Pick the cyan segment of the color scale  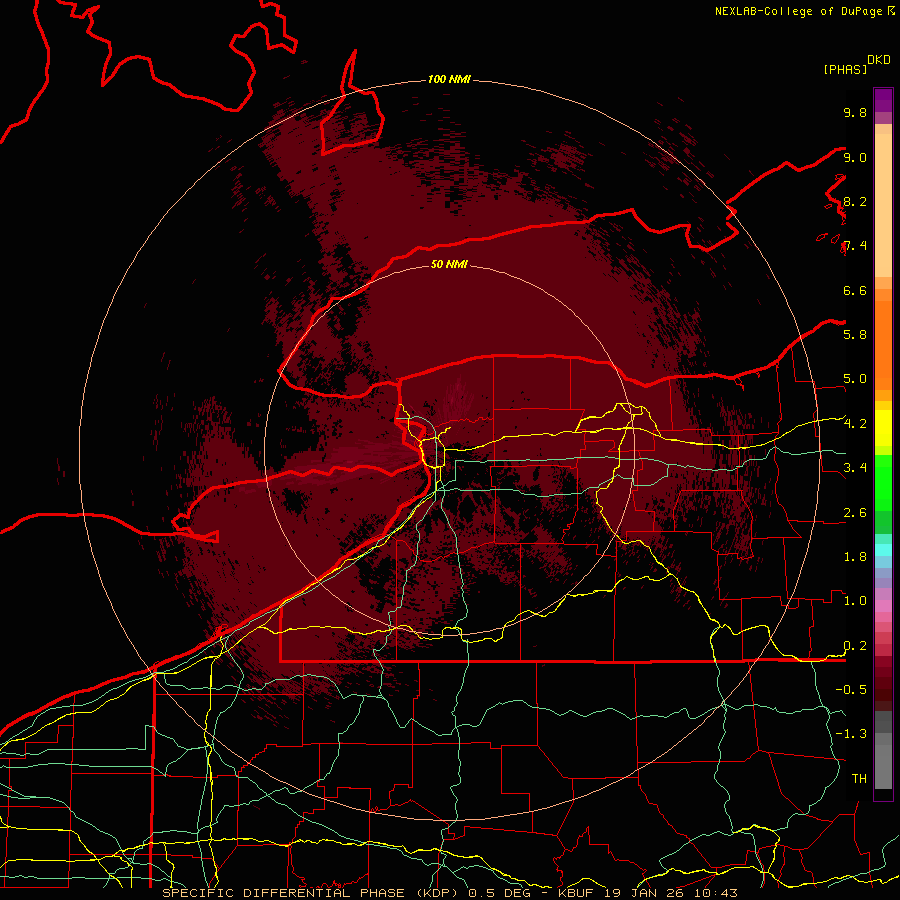[x=883, y=550]
